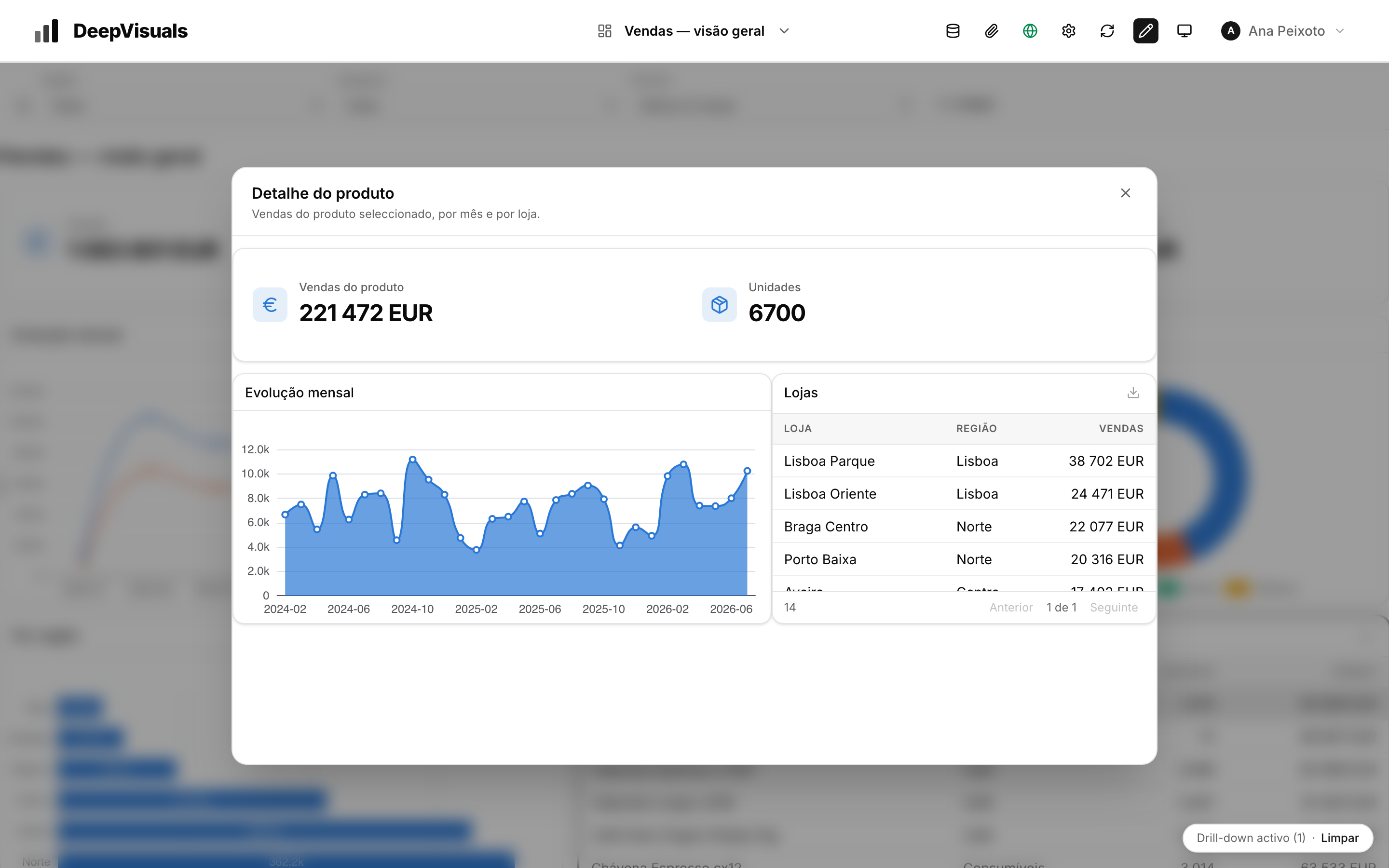
Task: Click the 38 702 EUR sales value
Action: (1106, 461)
